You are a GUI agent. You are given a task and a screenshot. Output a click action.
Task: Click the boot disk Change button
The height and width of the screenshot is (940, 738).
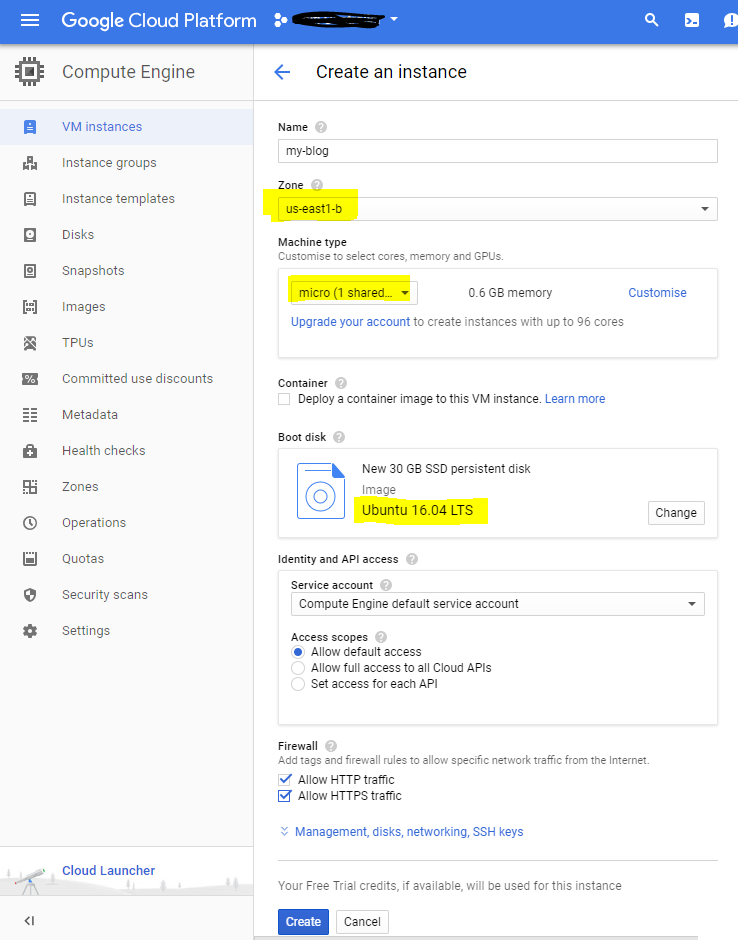tap(676, 513)
